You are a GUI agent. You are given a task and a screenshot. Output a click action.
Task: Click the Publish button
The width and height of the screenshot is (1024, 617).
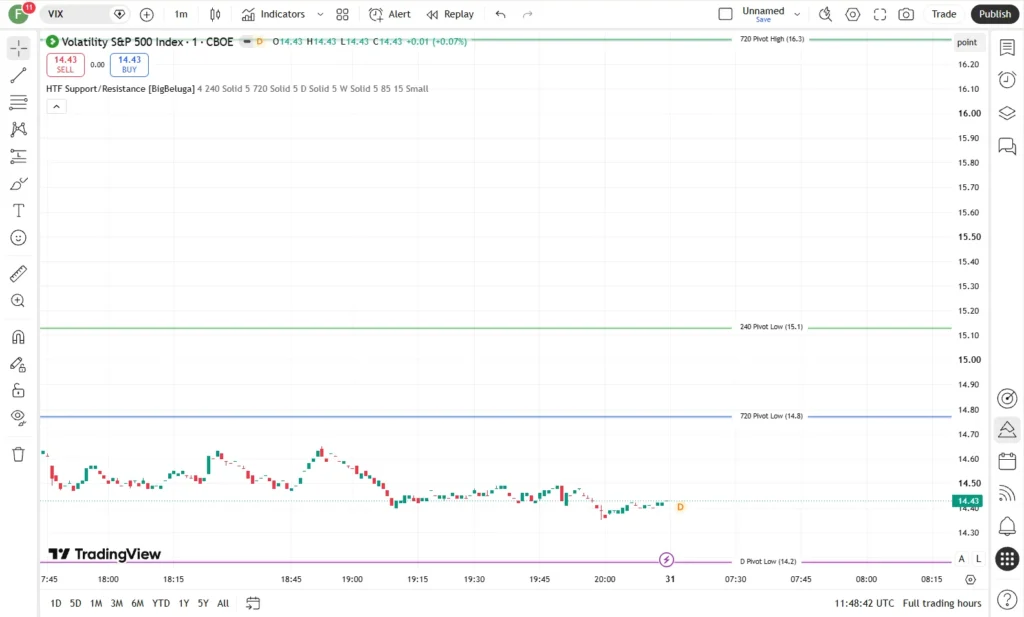(995, 14)
